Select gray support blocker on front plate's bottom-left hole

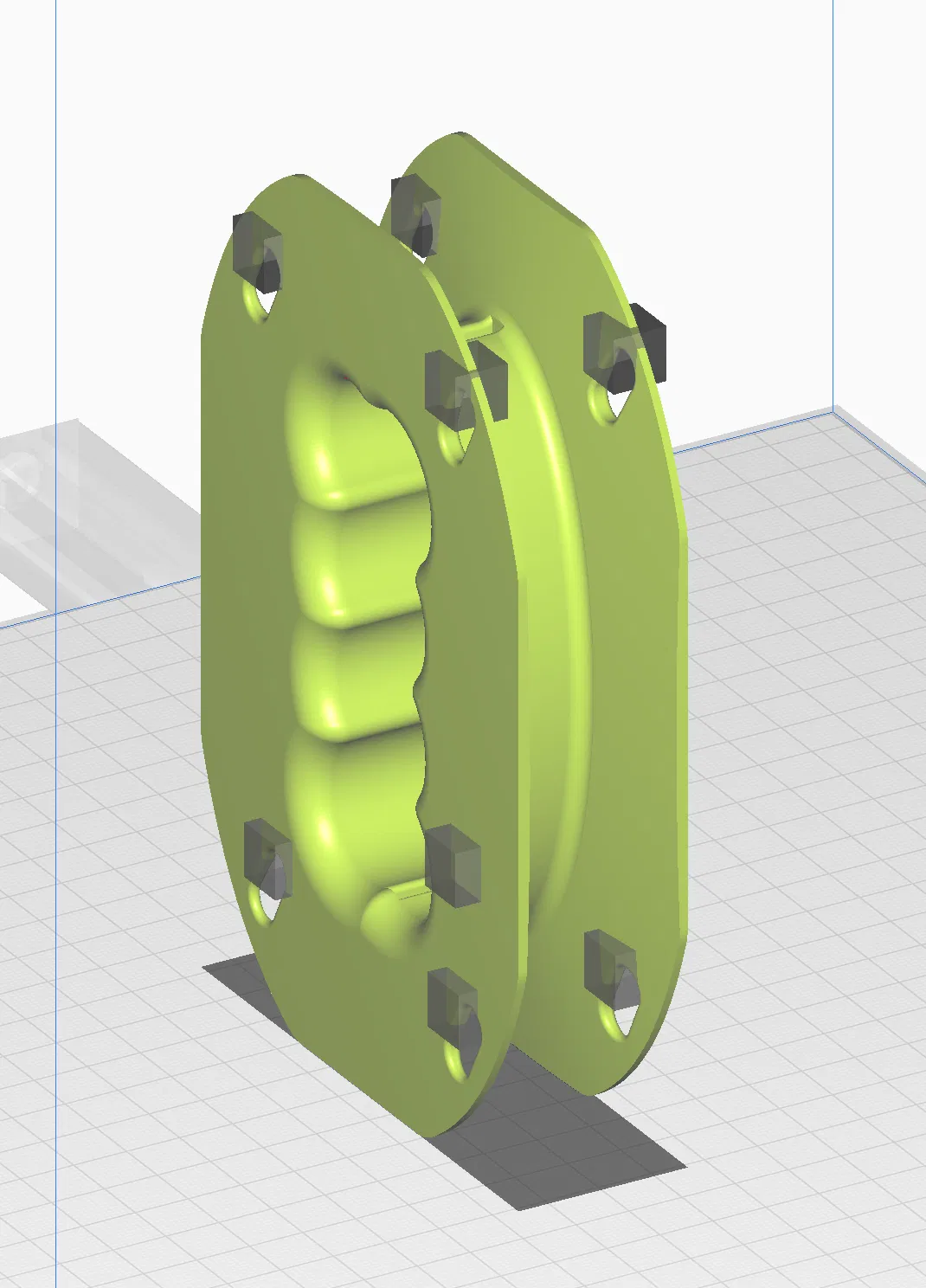pos(267,859)
